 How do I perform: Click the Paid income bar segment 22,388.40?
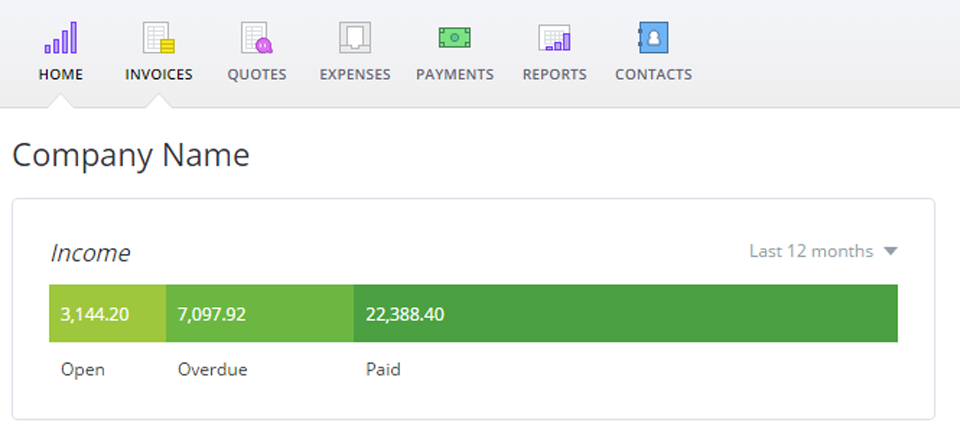click(x=626, y=313)
